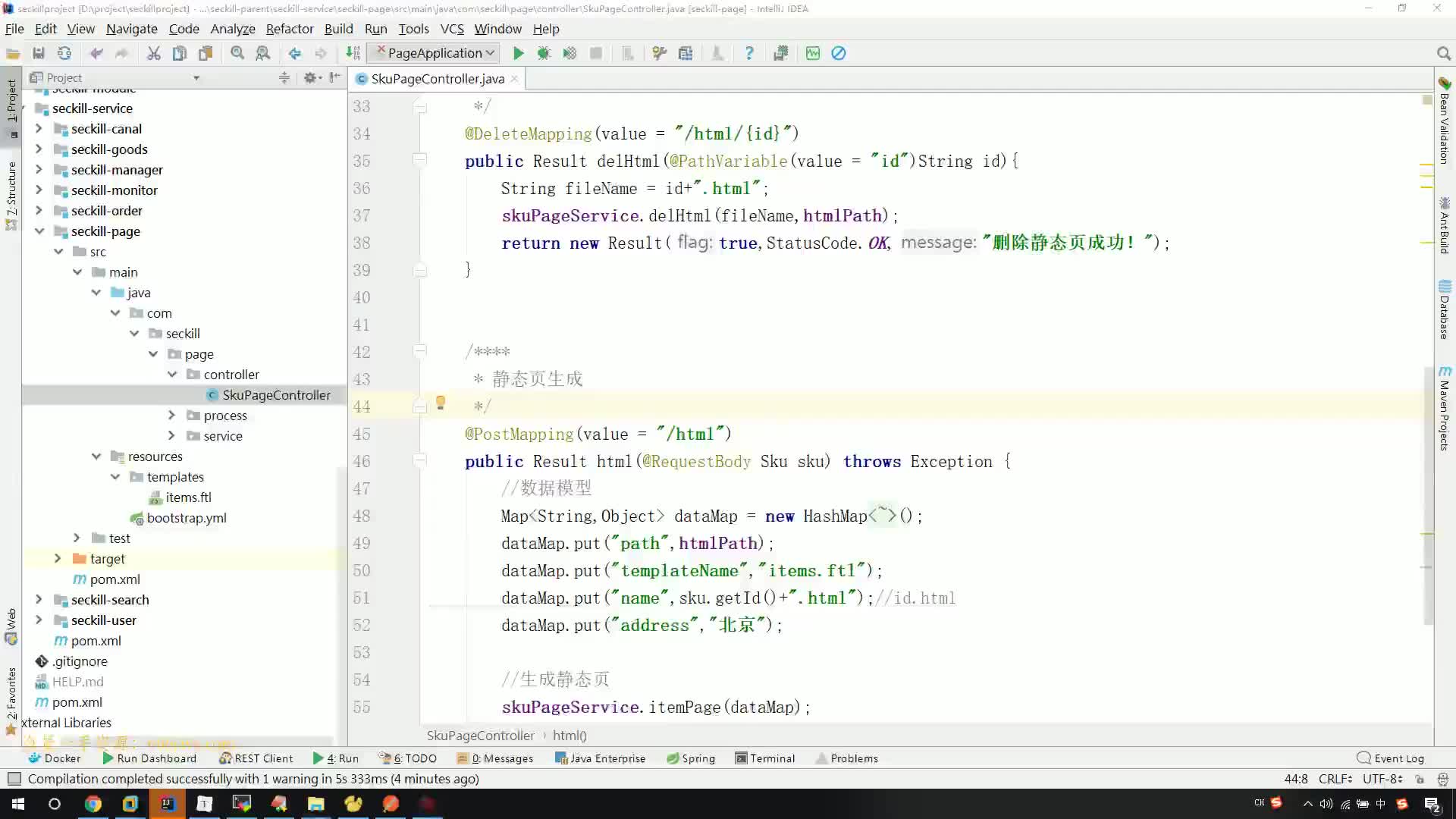1456x819 pixels.
Task: Open Windows Start menu
Action: (x=18, y=804)
